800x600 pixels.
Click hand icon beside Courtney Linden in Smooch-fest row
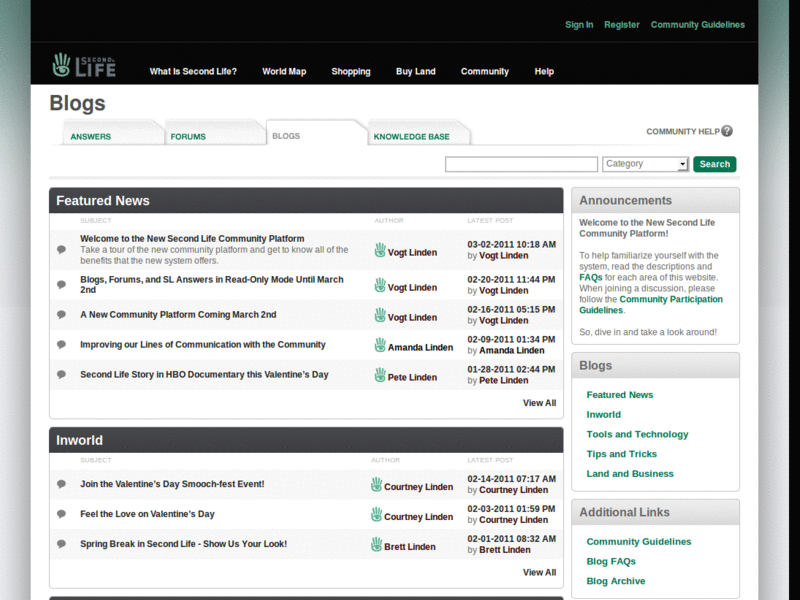tap(377, 485)
